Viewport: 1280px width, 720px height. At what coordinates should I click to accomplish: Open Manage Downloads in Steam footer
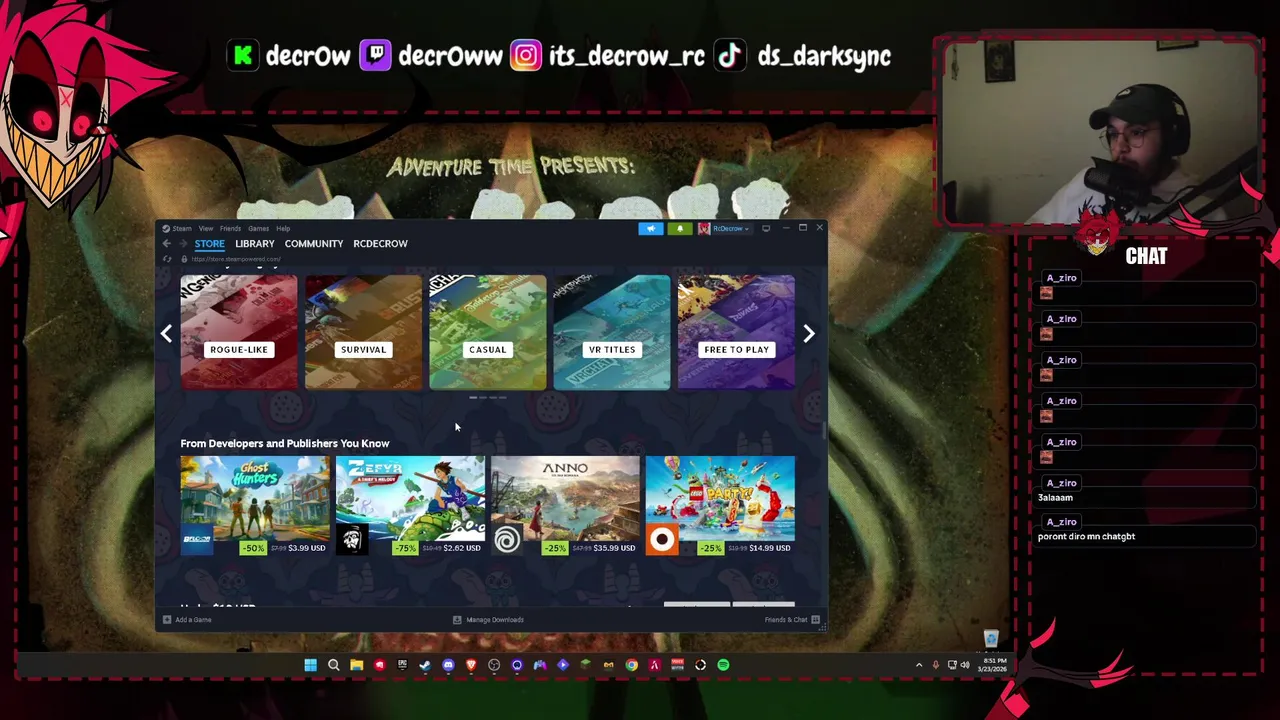488,620
